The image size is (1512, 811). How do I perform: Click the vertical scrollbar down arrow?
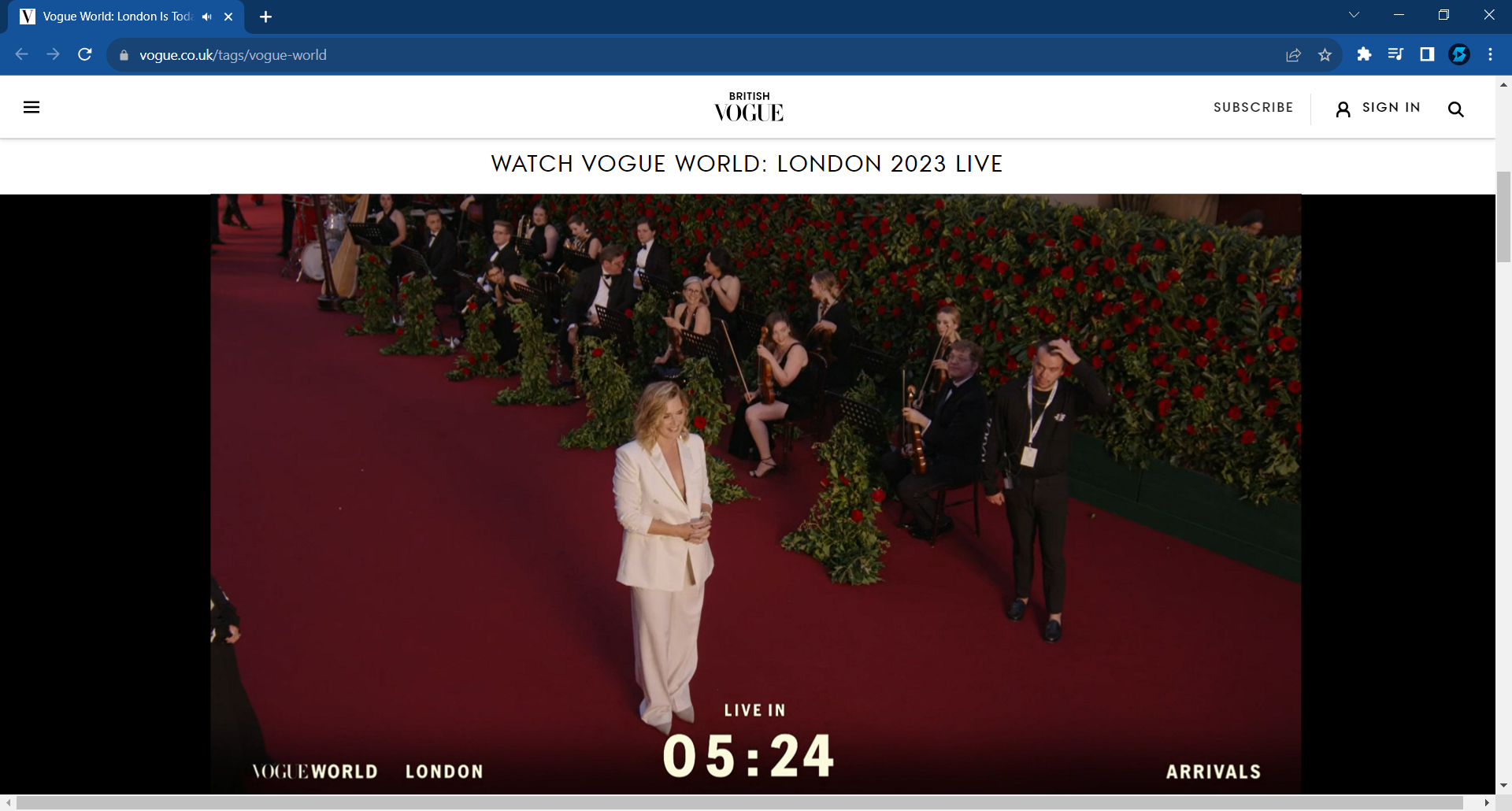tap(1503, 785)
